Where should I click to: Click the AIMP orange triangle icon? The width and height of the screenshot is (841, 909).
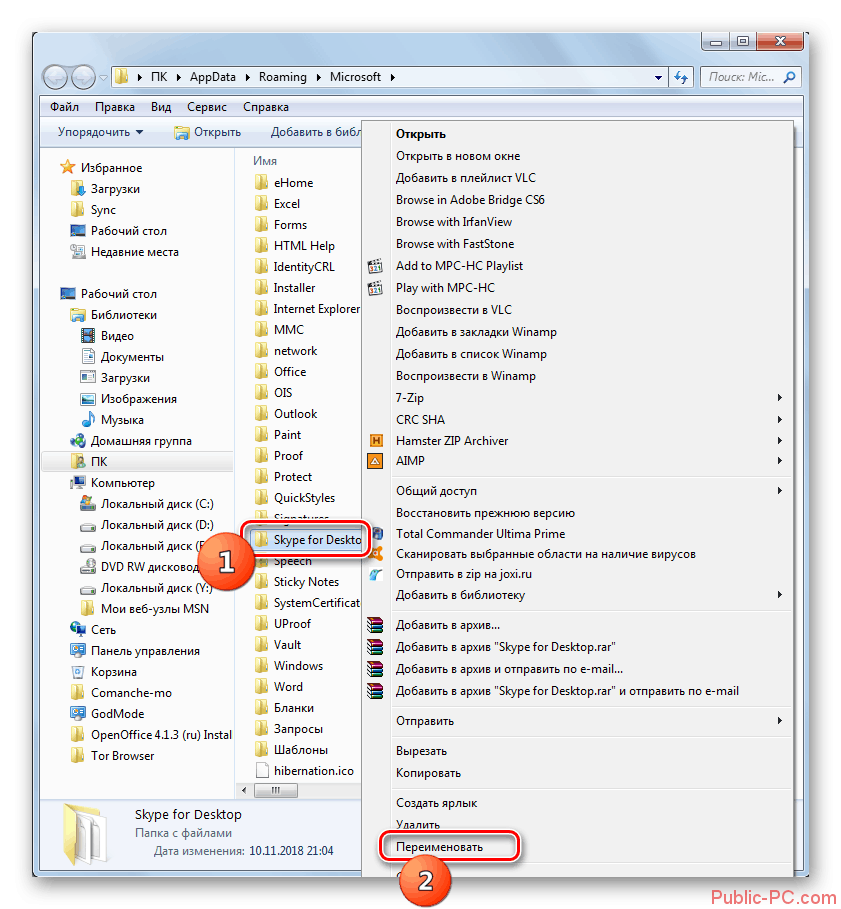point(376,462)
